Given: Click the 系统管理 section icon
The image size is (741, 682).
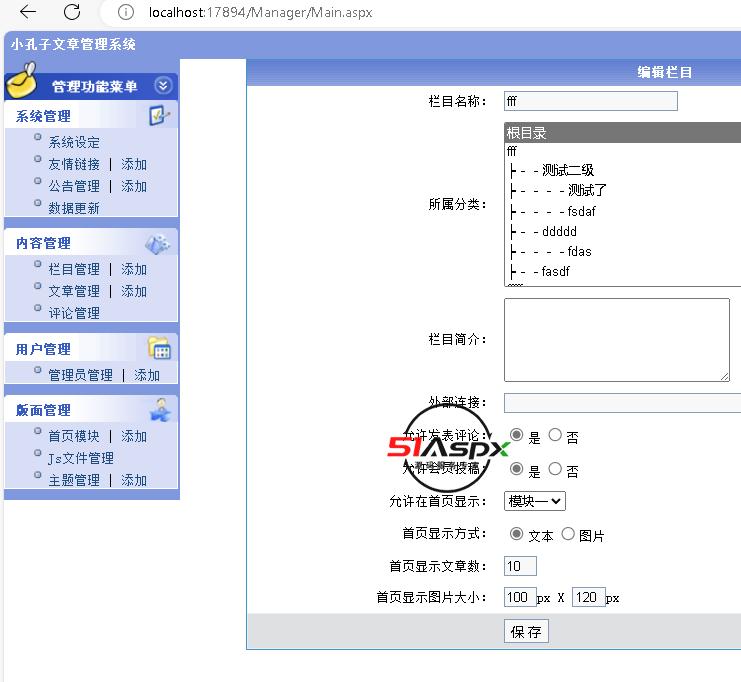Looking at the screenshot, I should [x=159, y=115].
